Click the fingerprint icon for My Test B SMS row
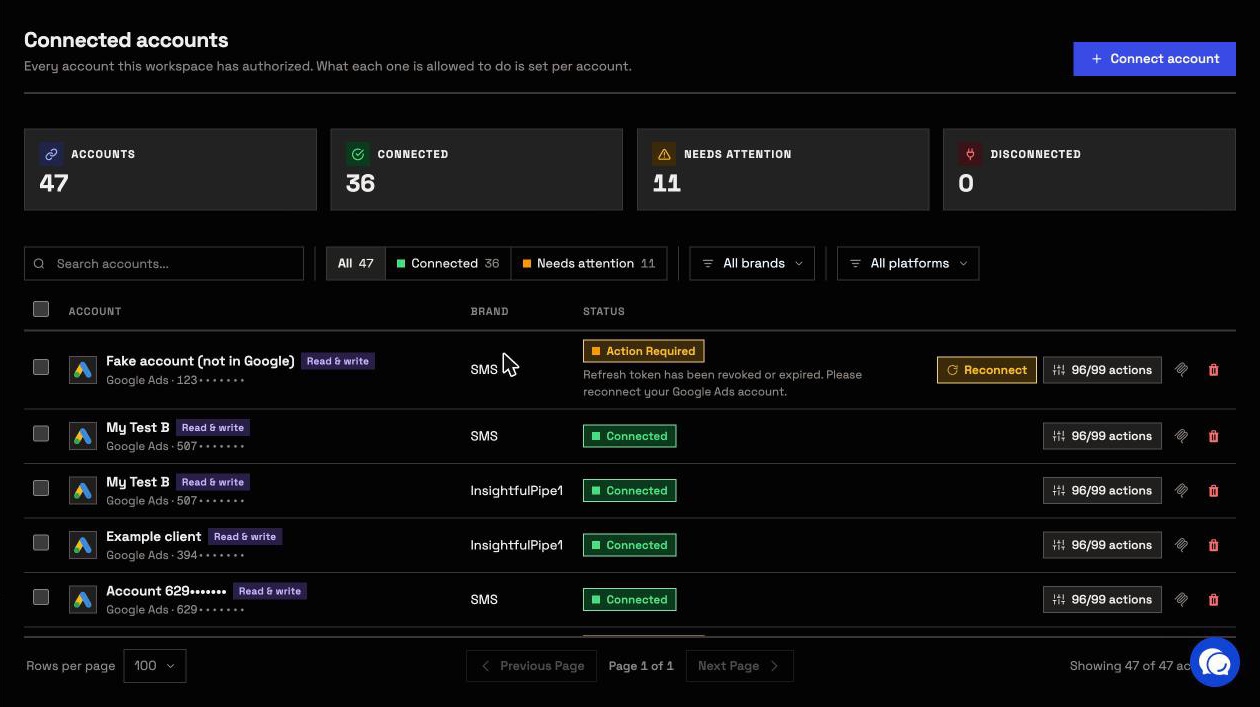1260x707 pixels. pos(1181,436)
